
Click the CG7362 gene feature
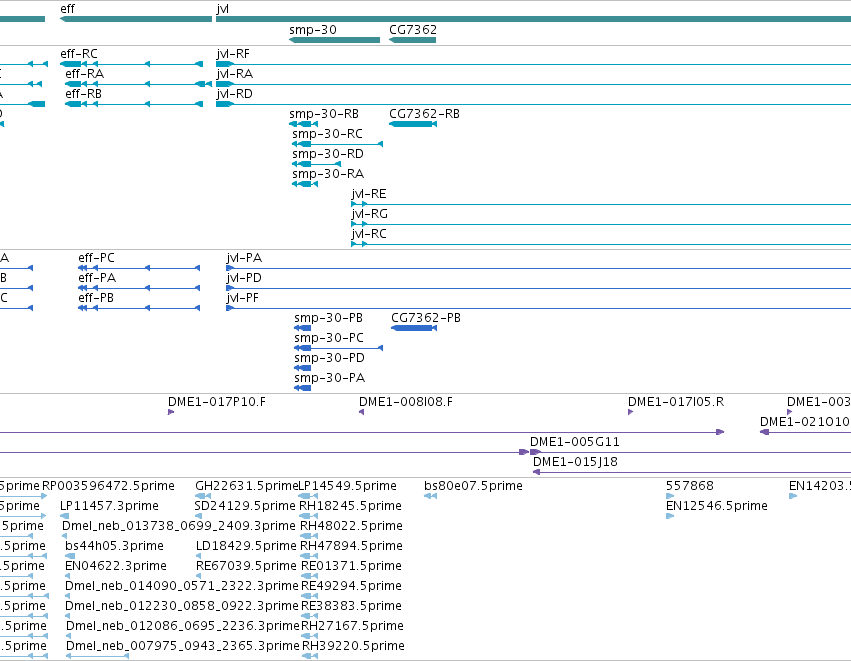click(x=412, y=40)
